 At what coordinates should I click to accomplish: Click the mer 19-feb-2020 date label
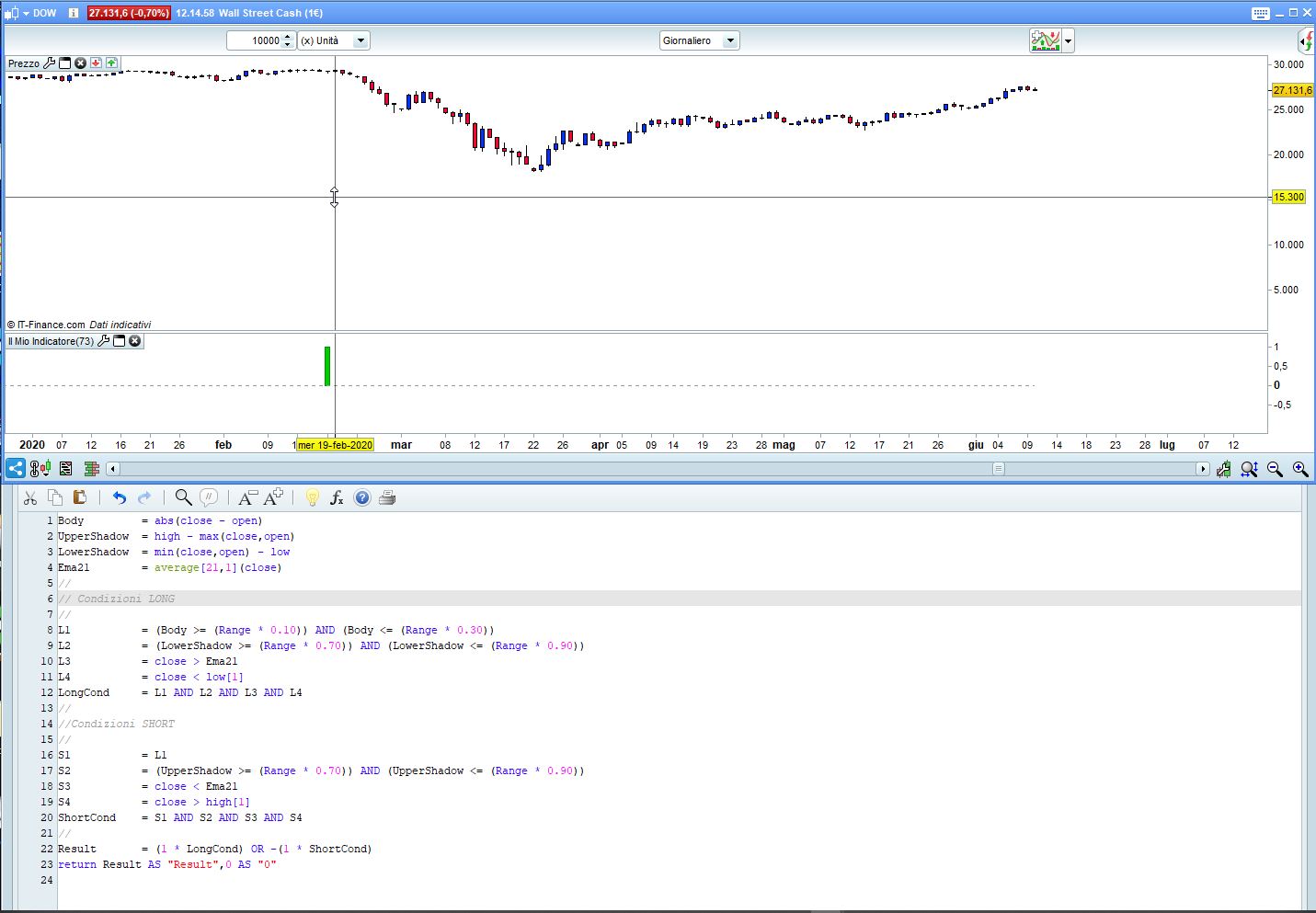coord(335,445)
